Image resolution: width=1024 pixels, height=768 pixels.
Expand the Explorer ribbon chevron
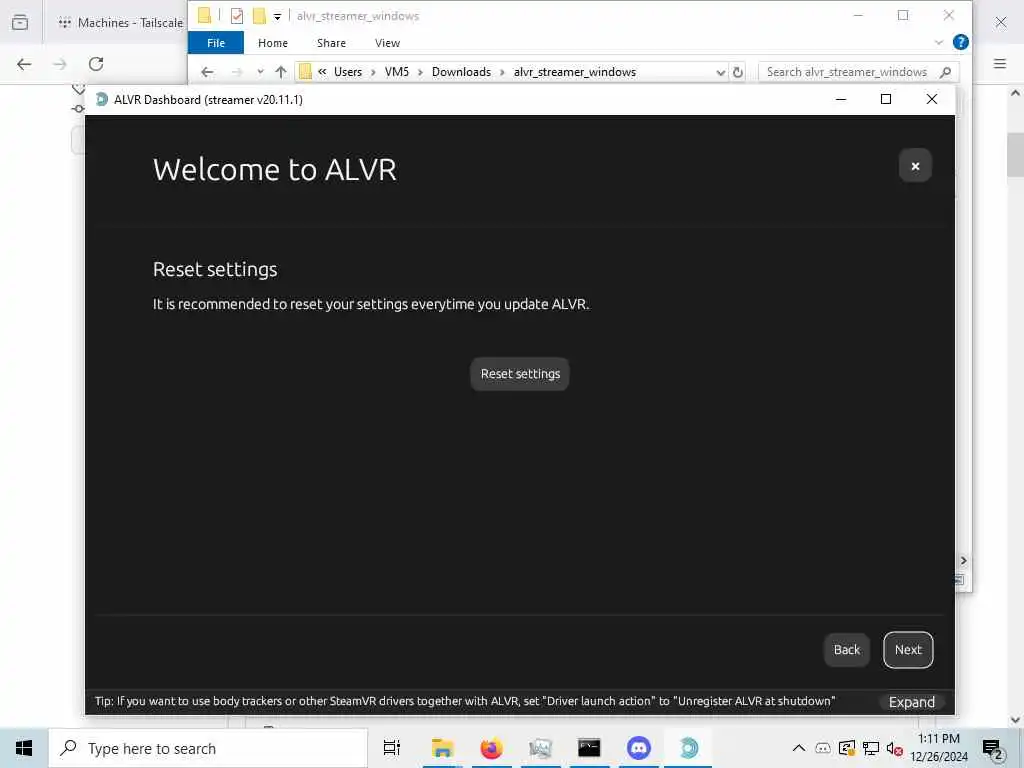pyautogui.click(x=938, y=42)
